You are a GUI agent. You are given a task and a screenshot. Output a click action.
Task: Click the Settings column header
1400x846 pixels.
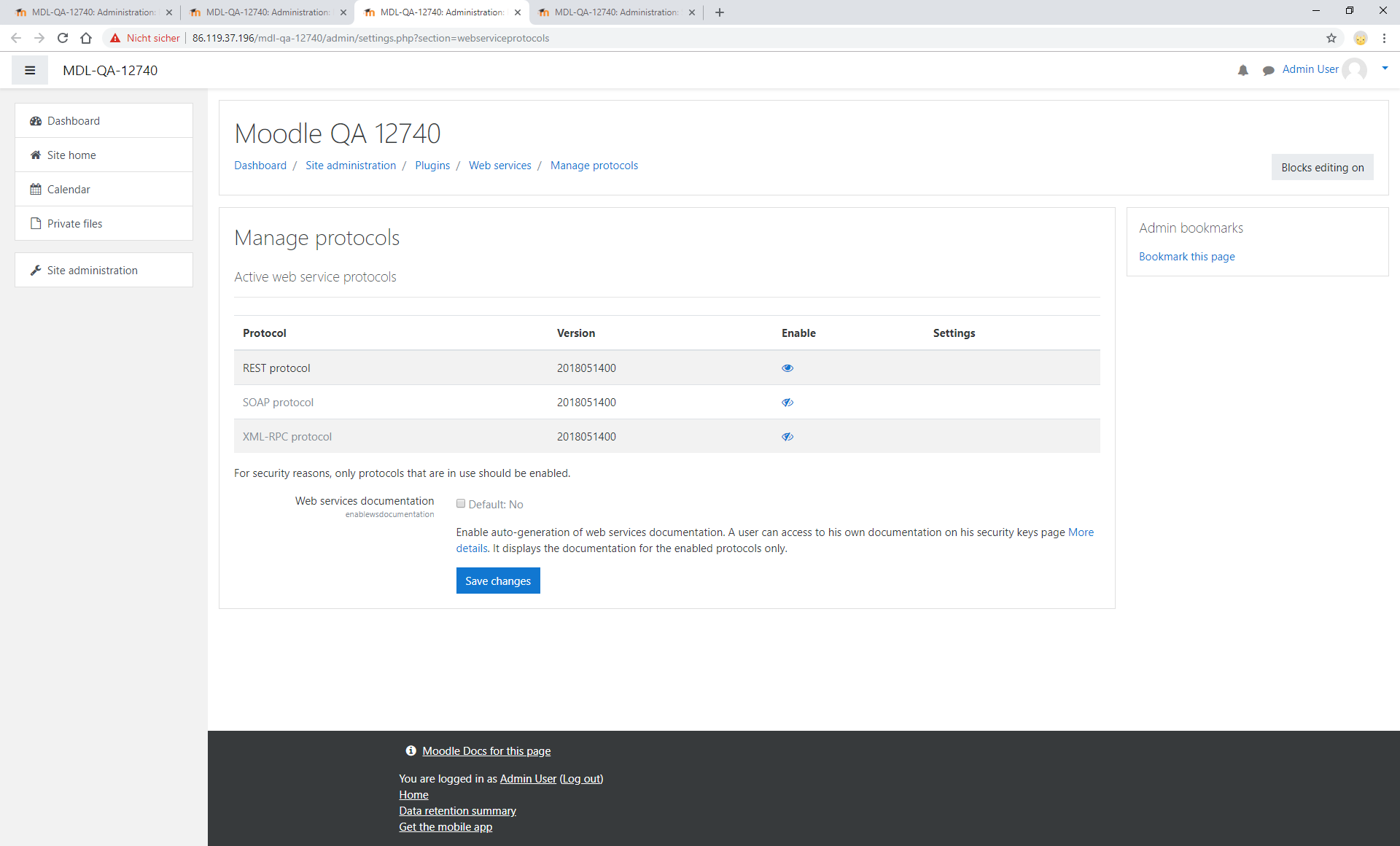coord(954,333)
